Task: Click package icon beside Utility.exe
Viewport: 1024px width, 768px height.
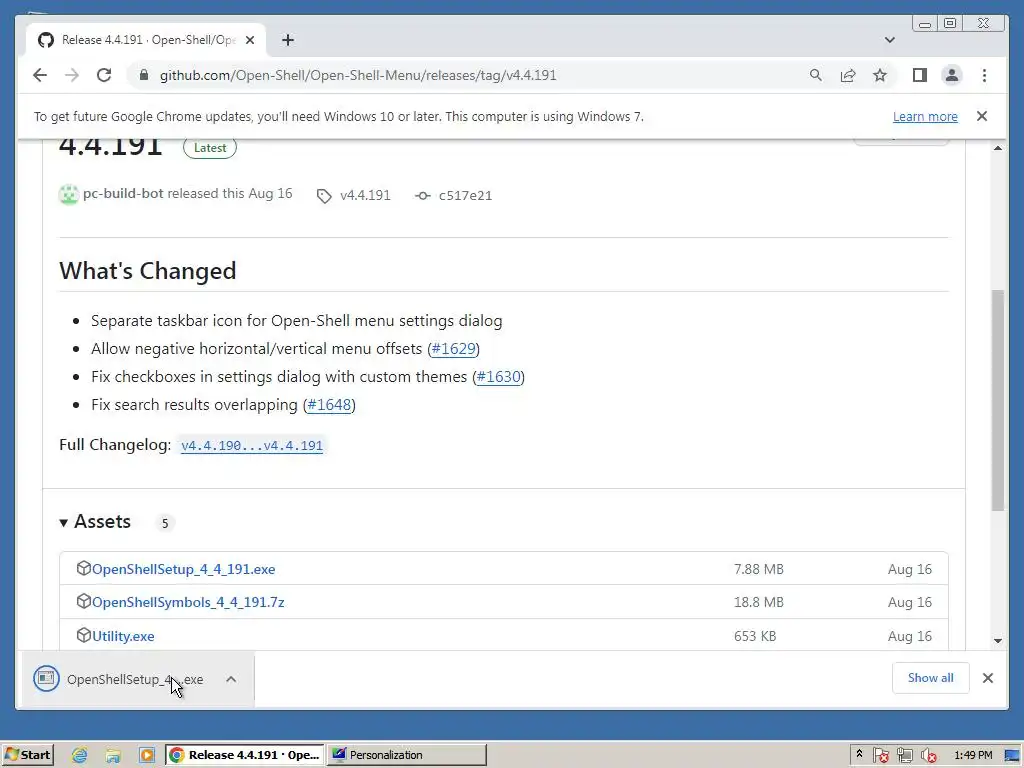Action: coord(84,635)
